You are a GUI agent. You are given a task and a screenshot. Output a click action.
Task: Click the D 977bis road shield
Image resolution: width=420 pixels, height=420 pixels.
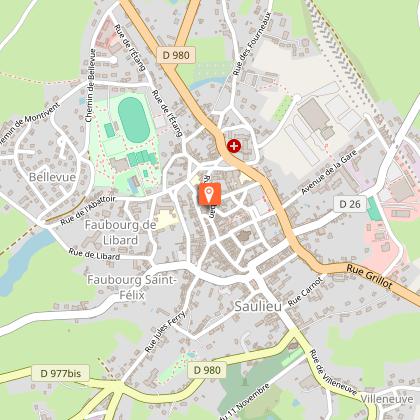[x=61, y=373]
